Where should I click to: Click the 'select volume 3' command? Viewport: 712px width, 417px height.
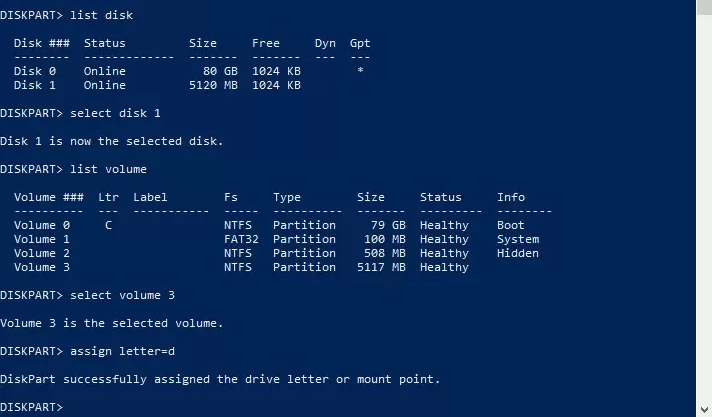[122, 295]
